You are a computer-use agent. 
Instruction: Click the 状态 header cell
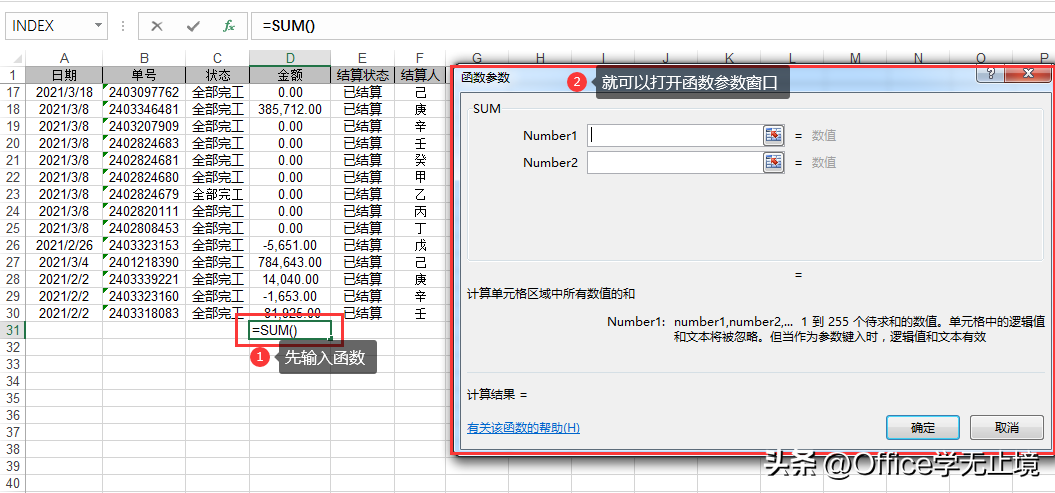pyautogui.click(x=217, y=75)
